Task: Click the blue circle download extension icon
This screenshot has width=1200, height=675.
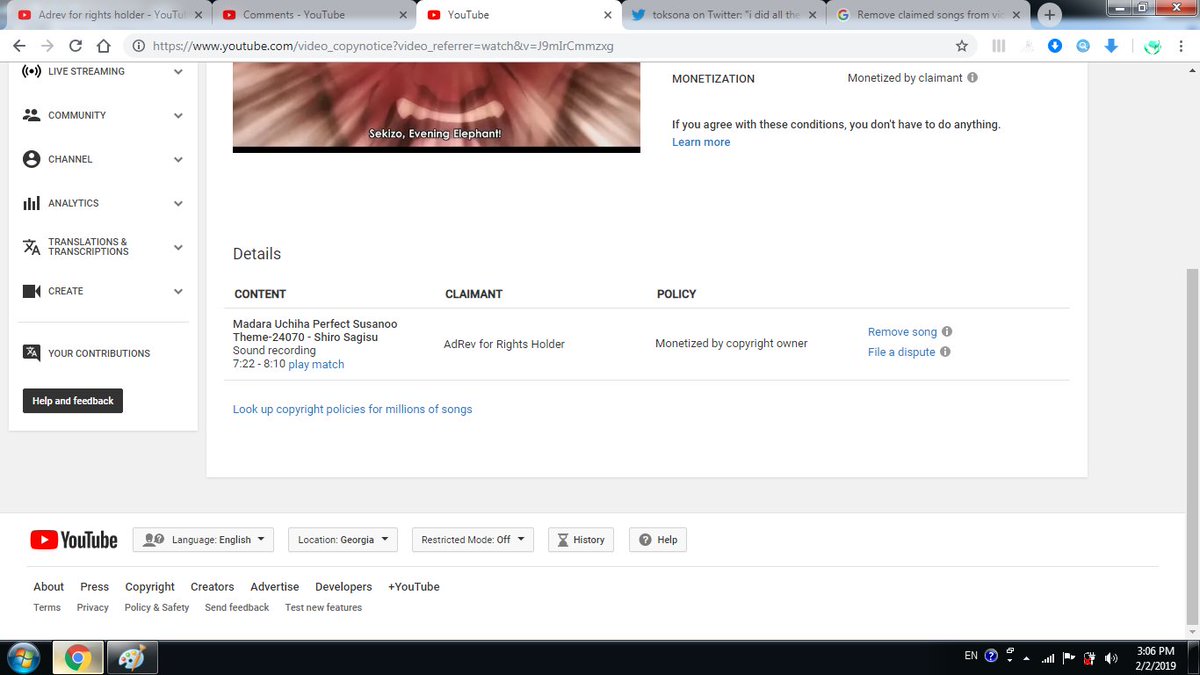Action: click(1055, 46)
